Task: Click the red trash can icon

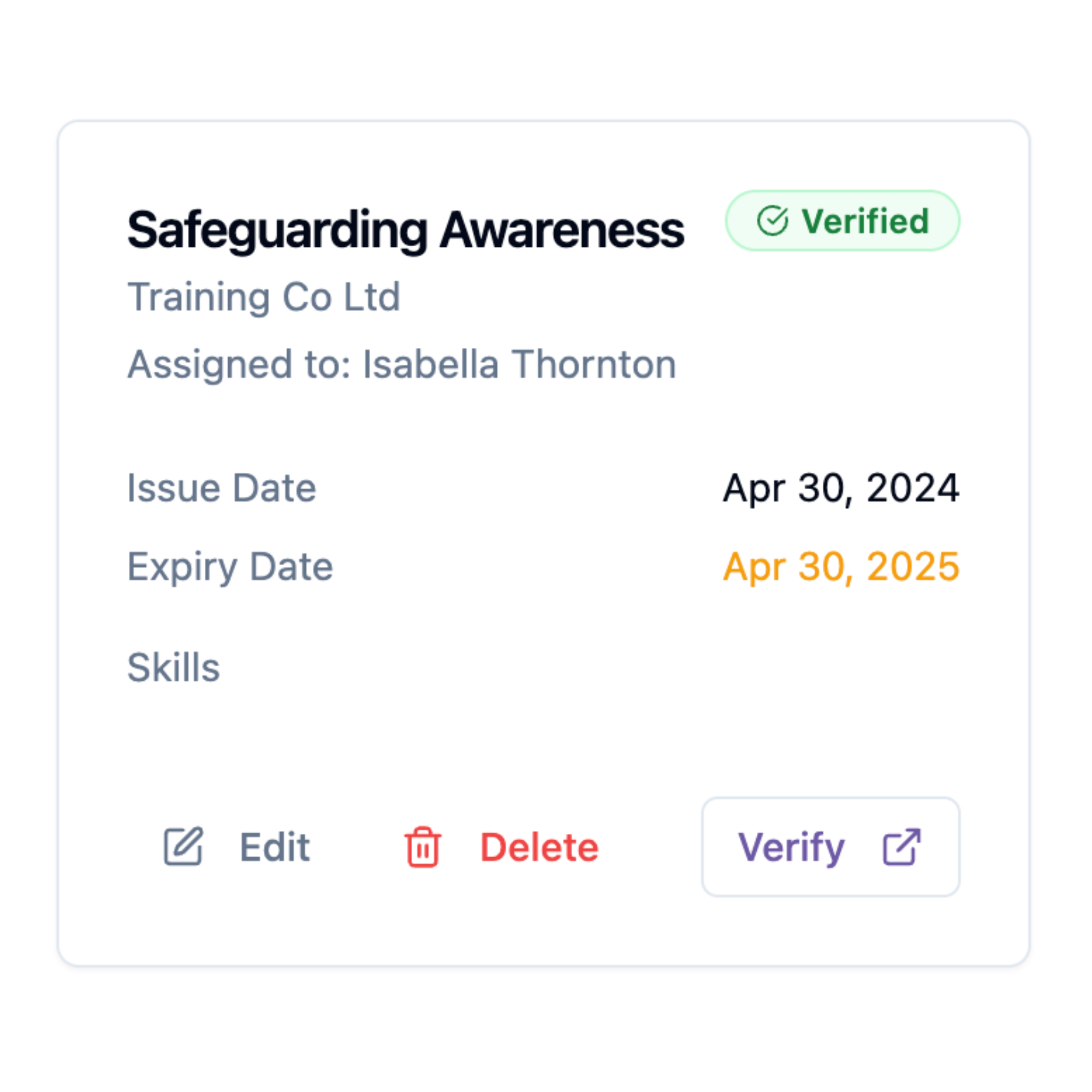Action: pos(422,847)
